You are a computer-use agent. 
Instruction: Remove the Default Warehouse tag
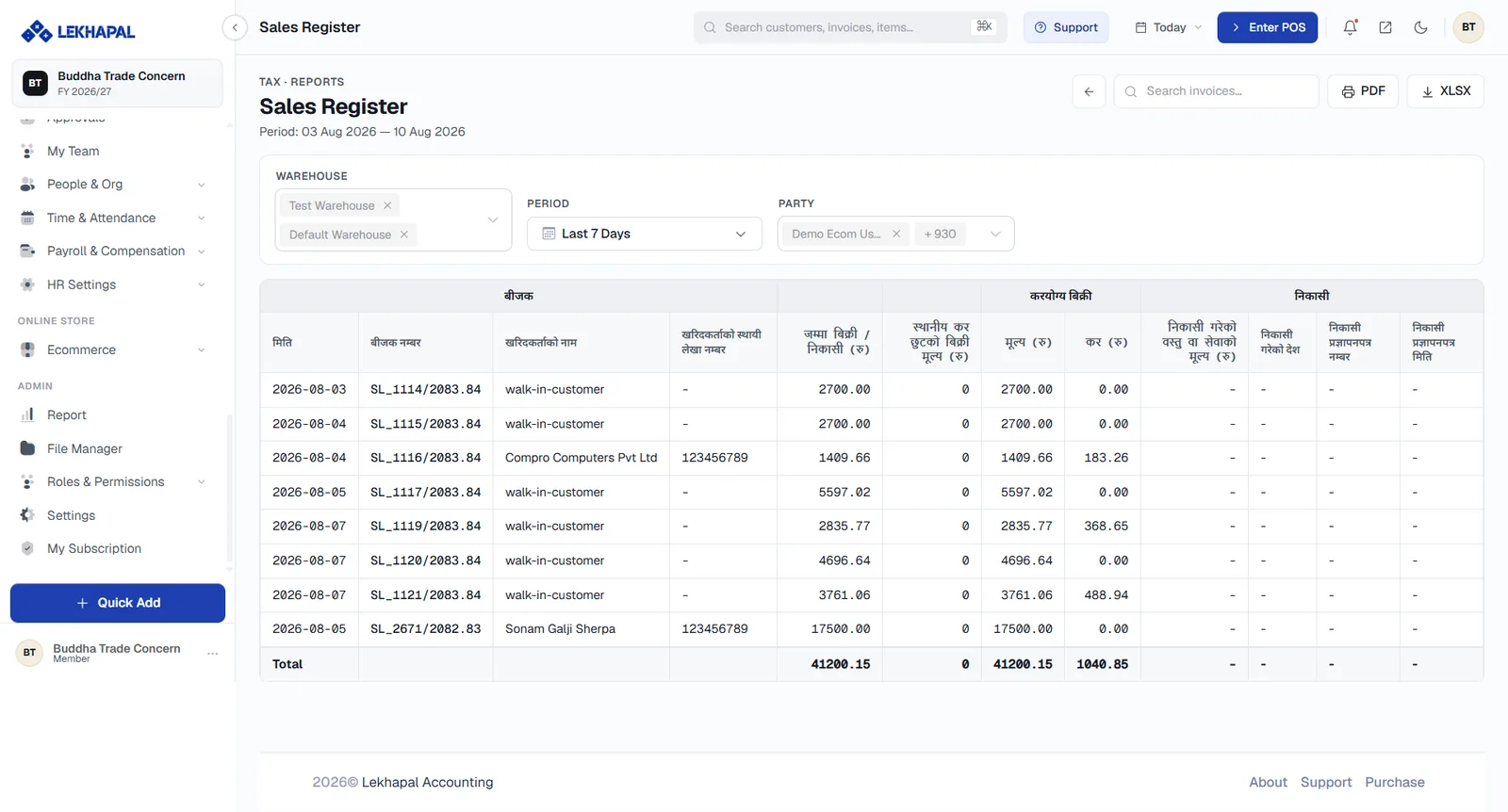[404, 235]
